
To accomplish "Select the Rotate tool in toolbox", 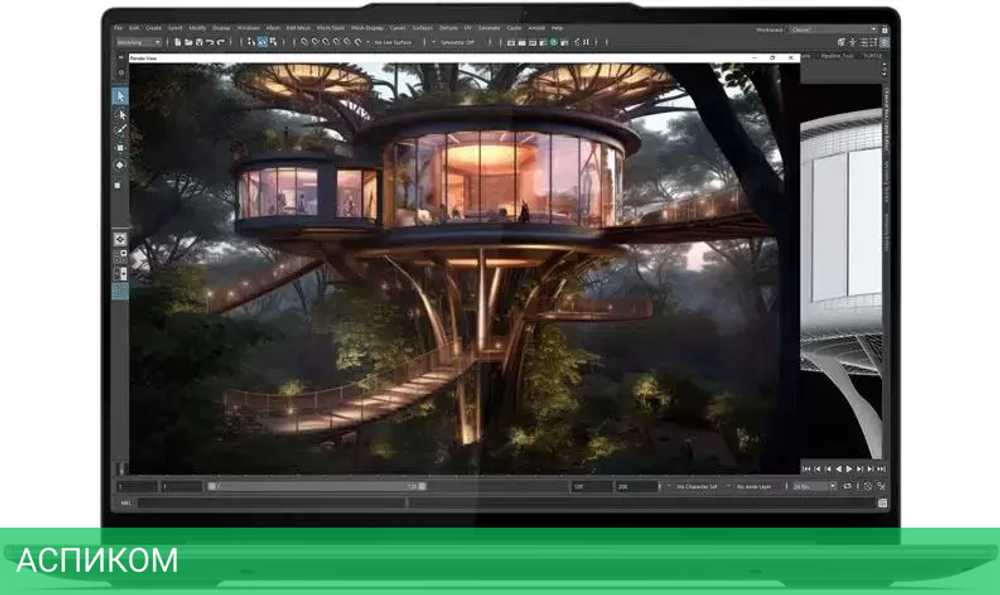I will pos(120,165).
